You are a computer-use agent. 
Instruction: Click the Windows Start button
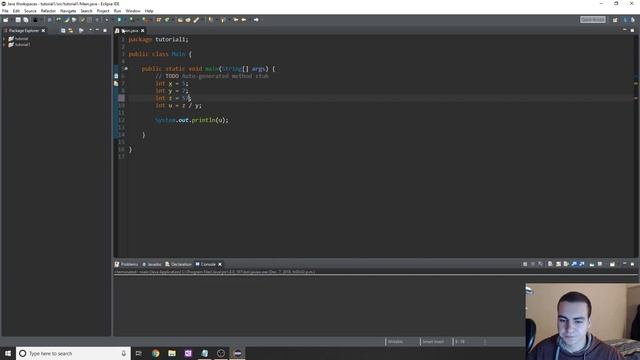[8, 353]
